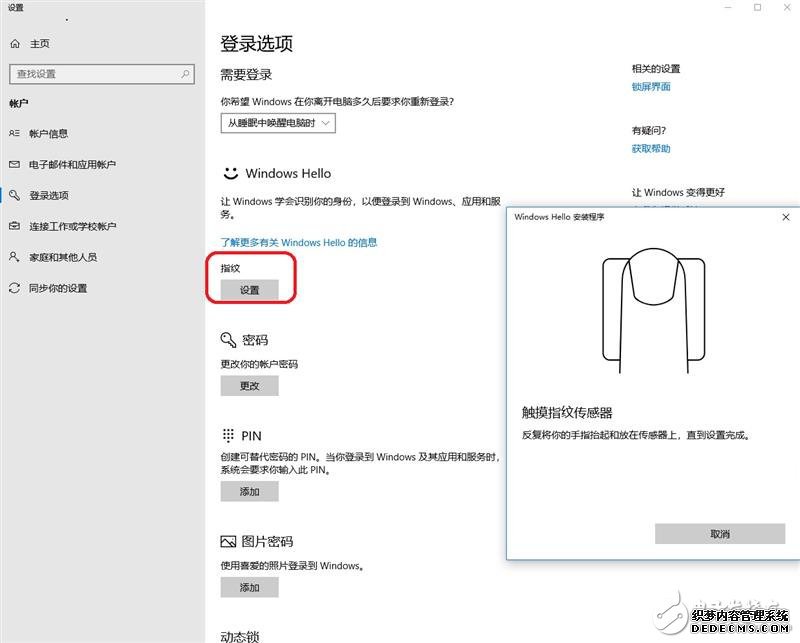Maximize the 设置 window
The width and height of the screenshot is (800, 643).
758,8
